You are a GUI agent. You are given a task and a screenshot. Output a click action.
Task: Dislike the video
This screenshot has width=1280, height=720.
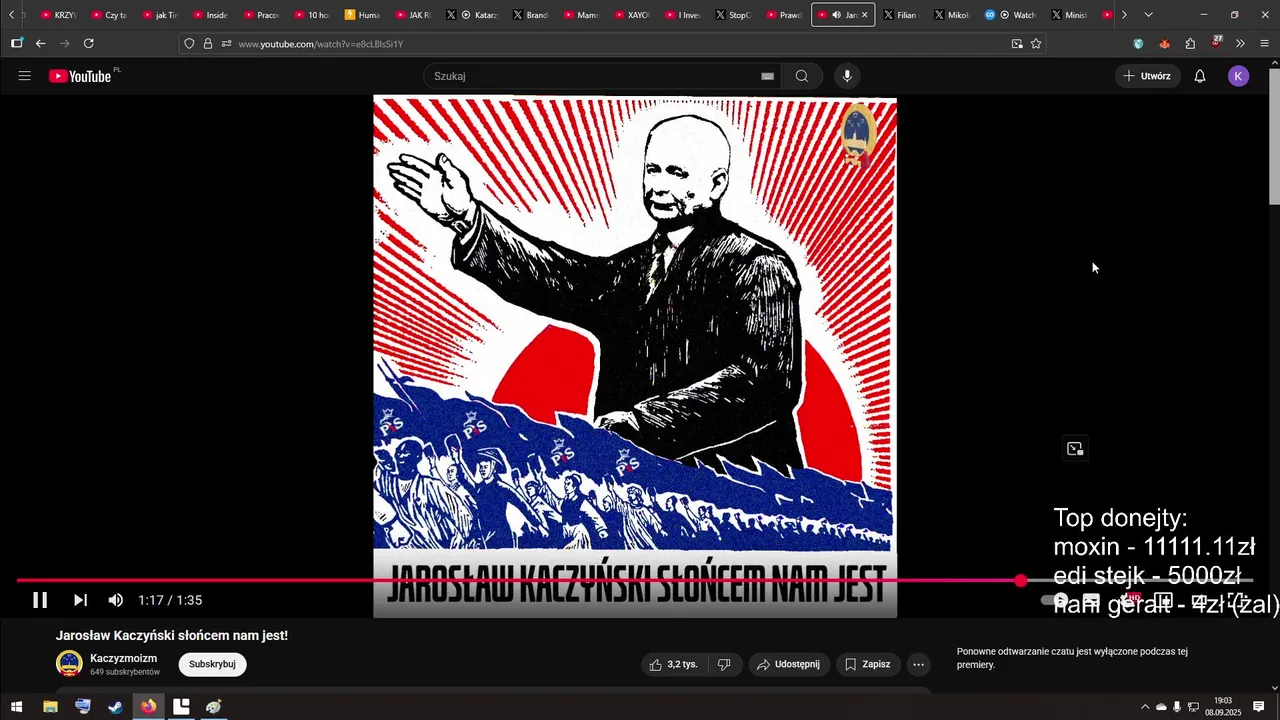(724, 664)
